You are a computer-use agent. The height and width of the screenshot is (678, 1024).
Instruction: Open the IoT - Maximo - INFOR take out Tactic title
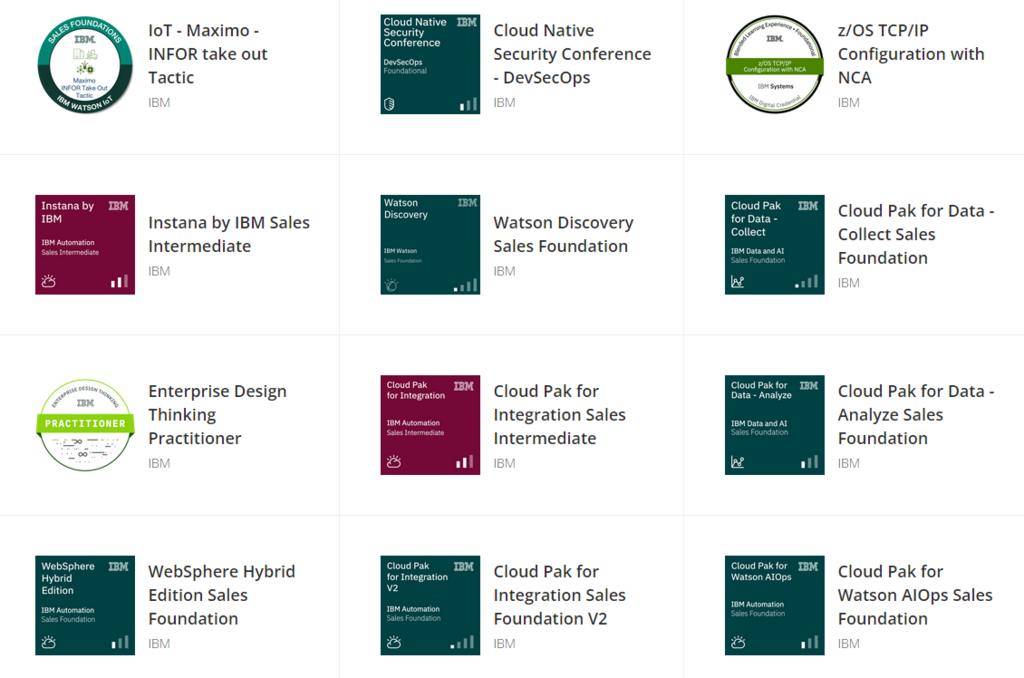(208, 54)
